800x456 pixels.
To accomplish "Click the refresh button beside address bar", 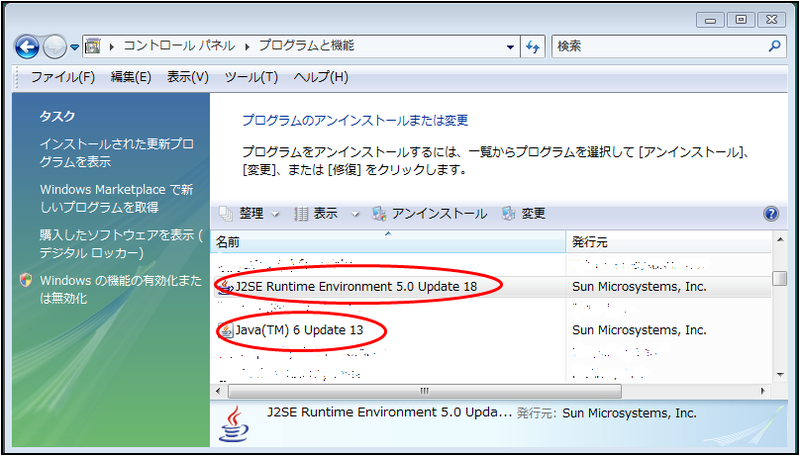I will [x=533, y=47].
